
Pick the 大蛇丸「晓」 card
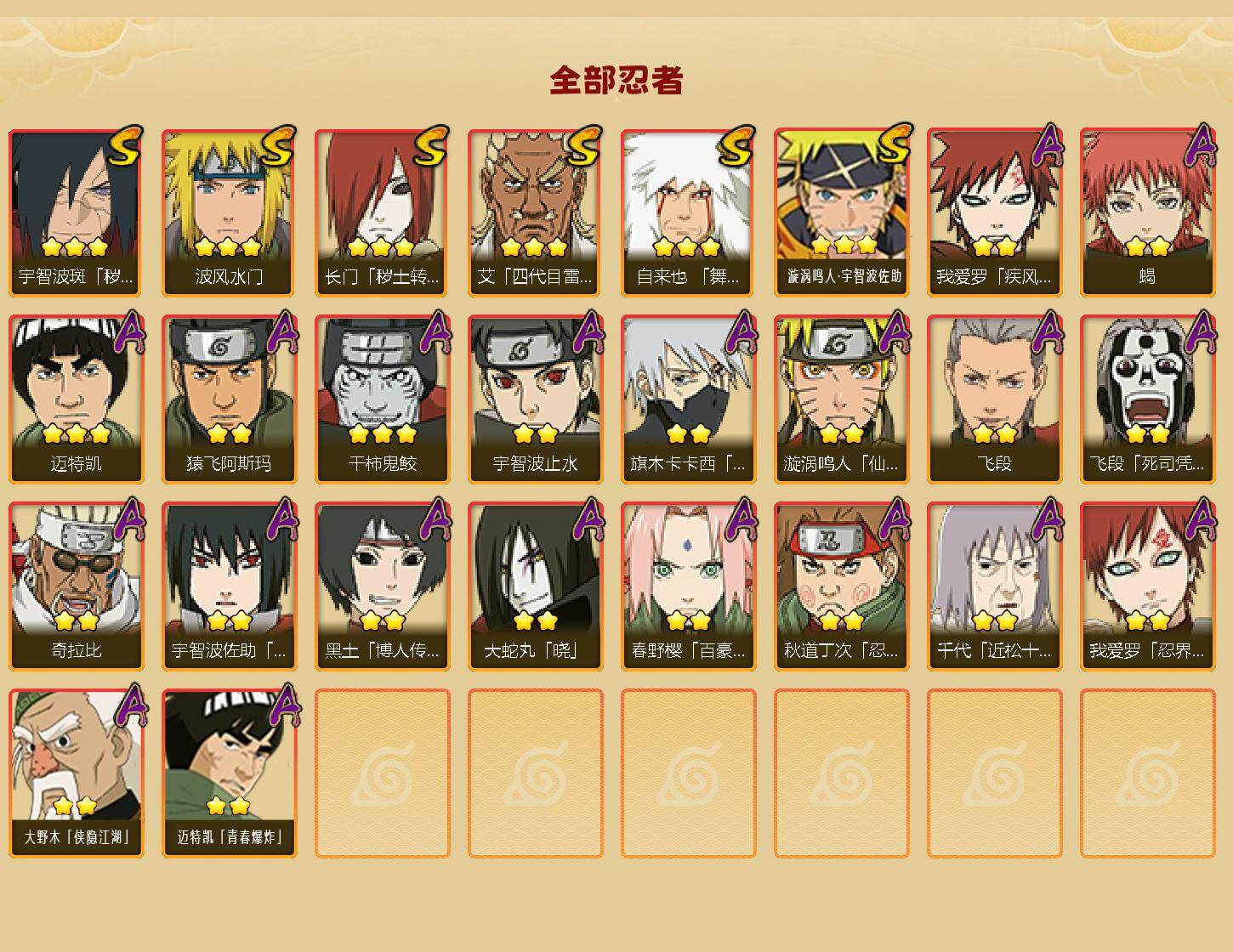535,586
